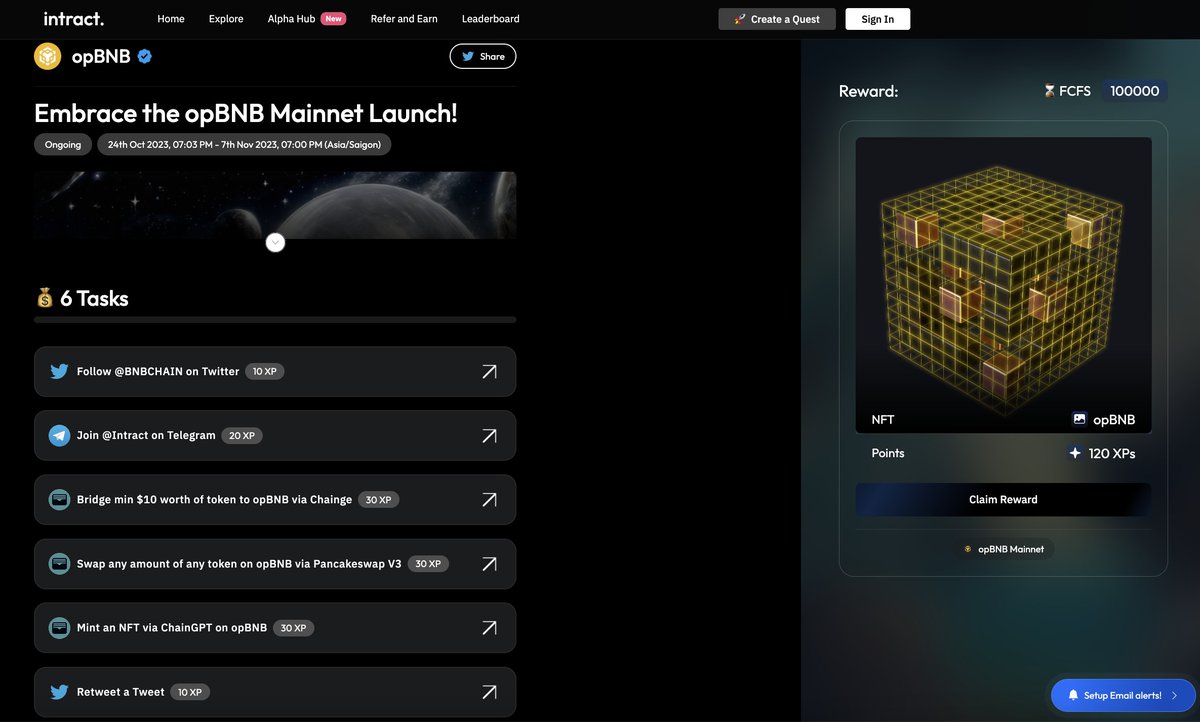Screen dimensions: 1200x722
Task: Click the 10 XP badge on Retweet a Tweet task
Action: [190, 692]
